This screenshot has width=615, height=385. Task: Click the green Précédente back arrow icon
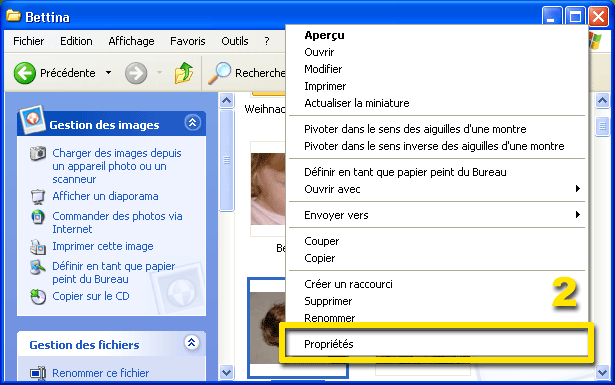[x=24, y=73]
